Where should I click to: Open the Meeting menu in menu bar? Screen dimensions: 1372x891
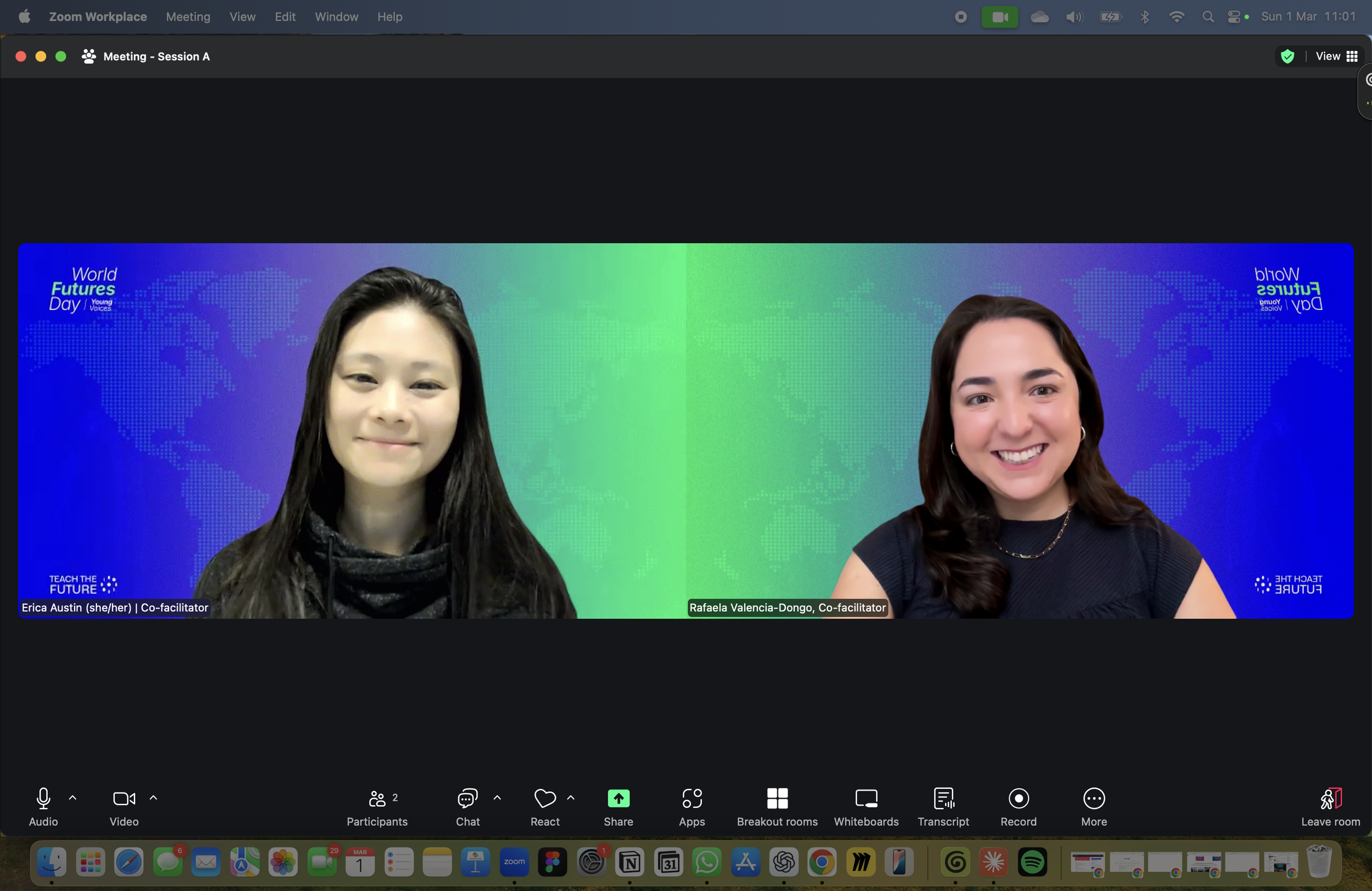point(188,16)
